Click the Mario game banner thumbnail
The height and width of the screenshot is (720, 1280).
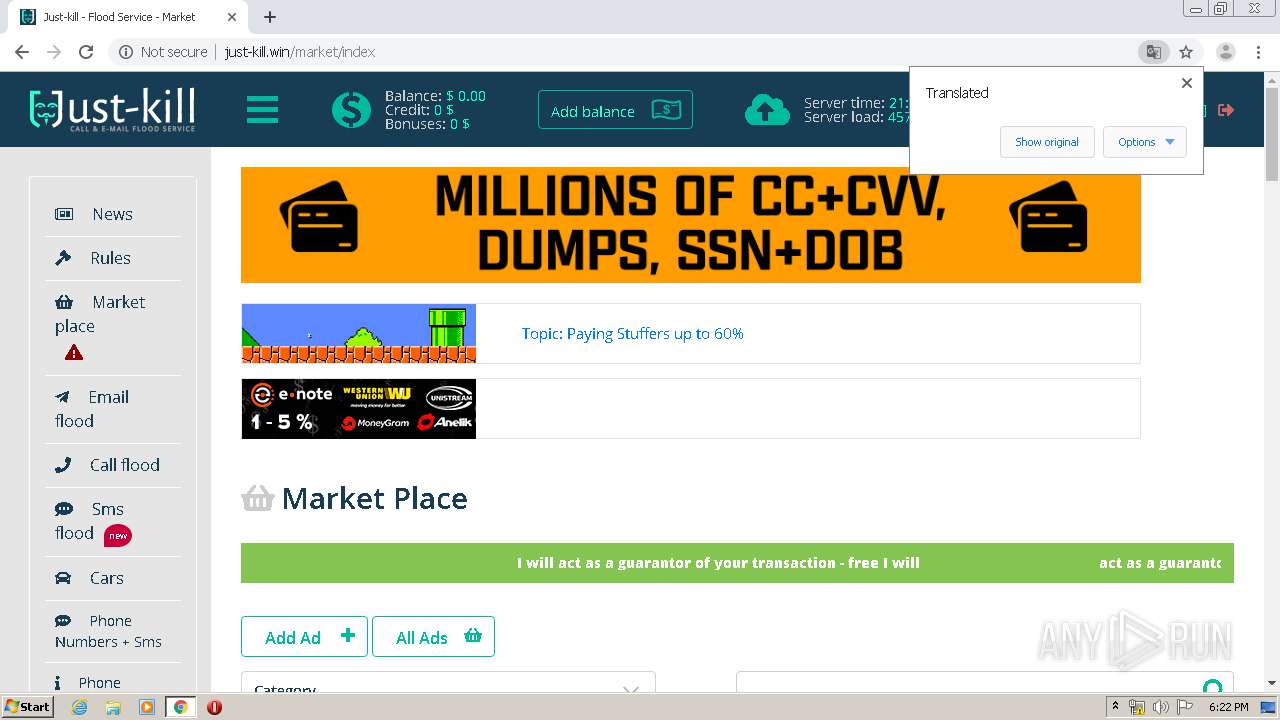358,333
